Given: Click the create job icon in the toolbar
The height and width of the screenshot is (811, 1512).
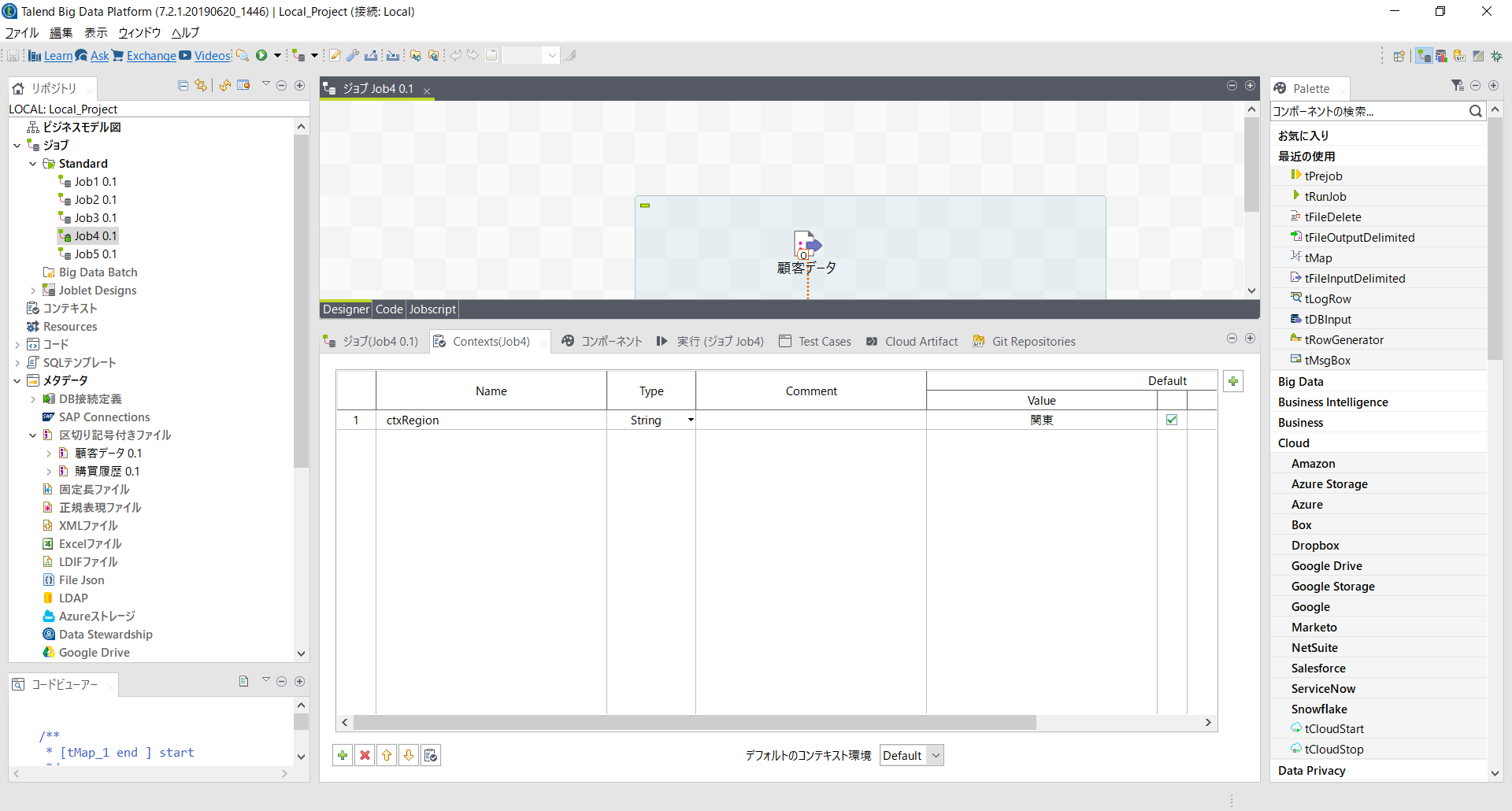Looking at the screenshot, I should [x=298, y=55].
